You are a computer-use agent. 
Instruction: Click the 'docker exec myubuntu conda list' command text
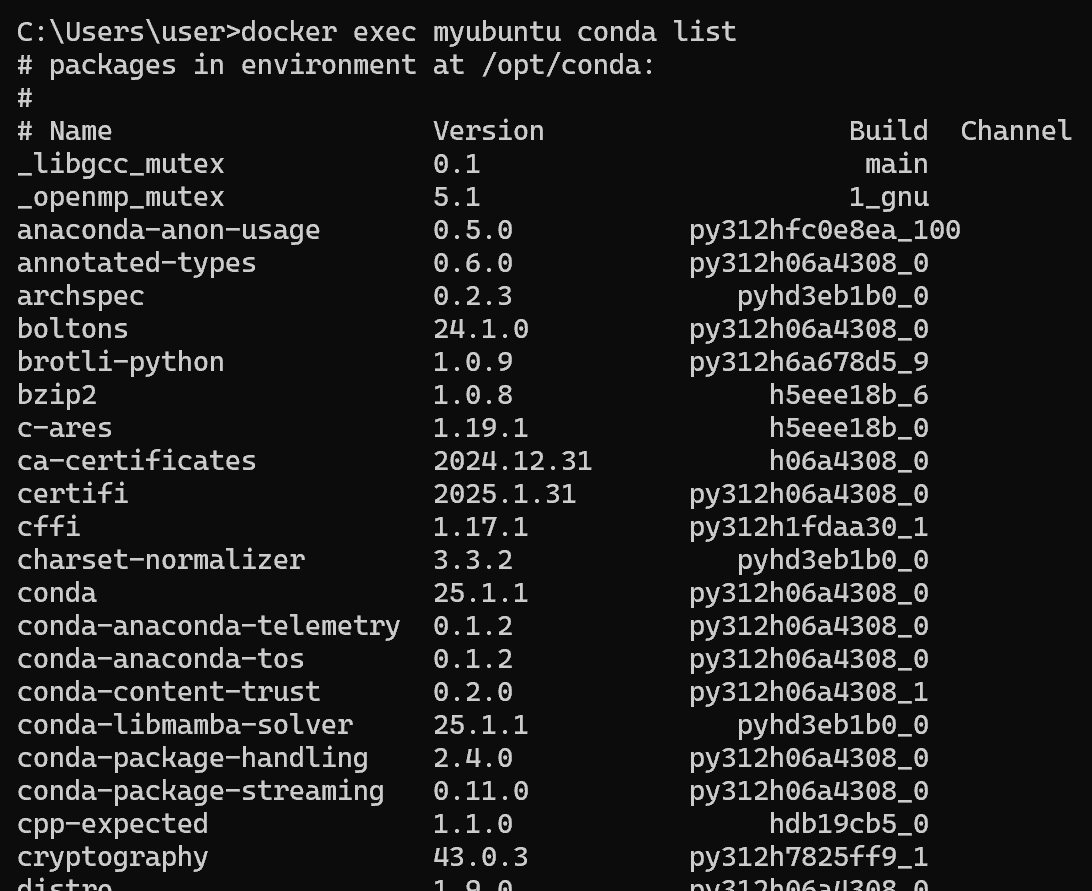(x=488, y=32)
